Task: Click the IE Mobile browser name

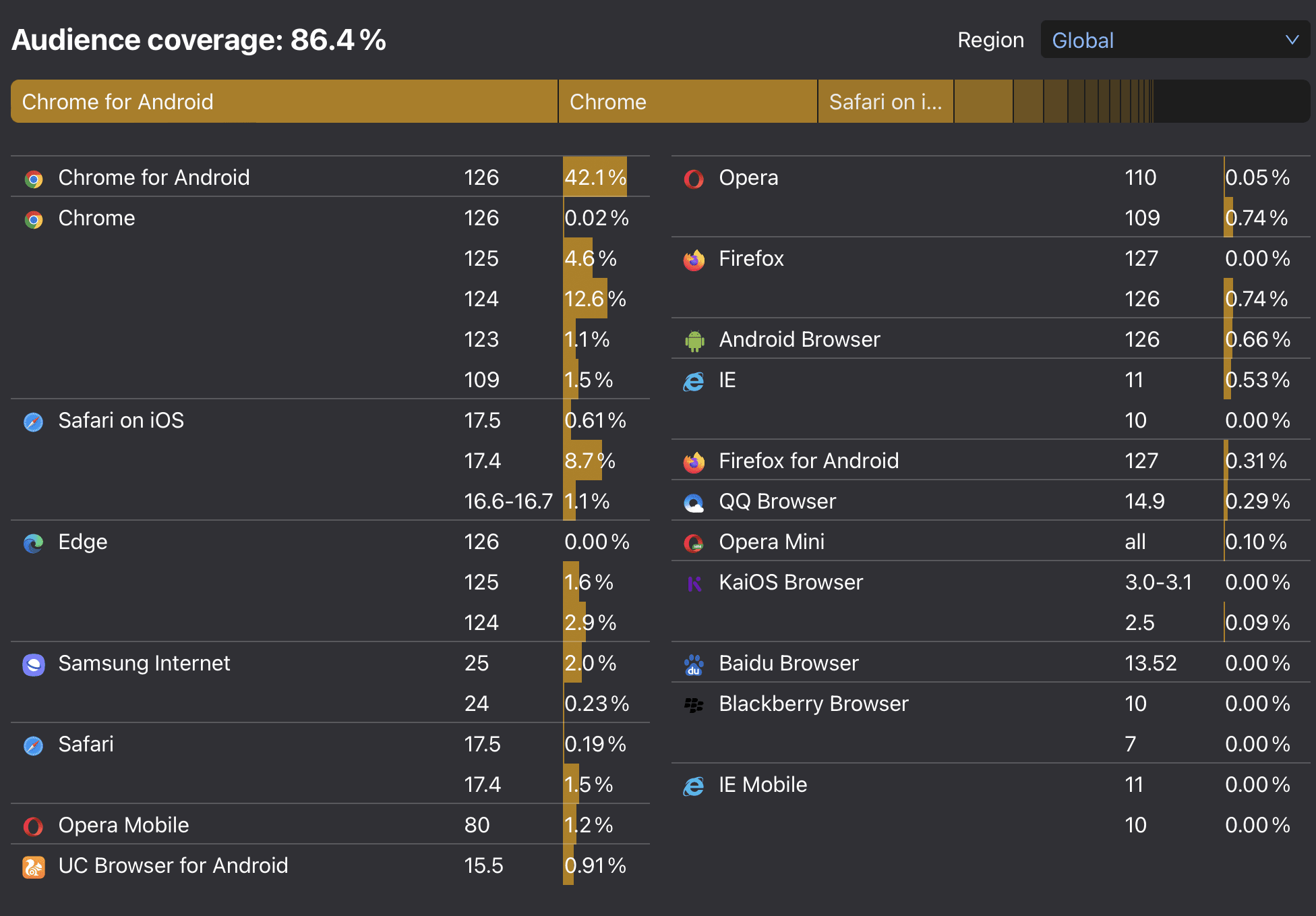Action: click(762, 784)
